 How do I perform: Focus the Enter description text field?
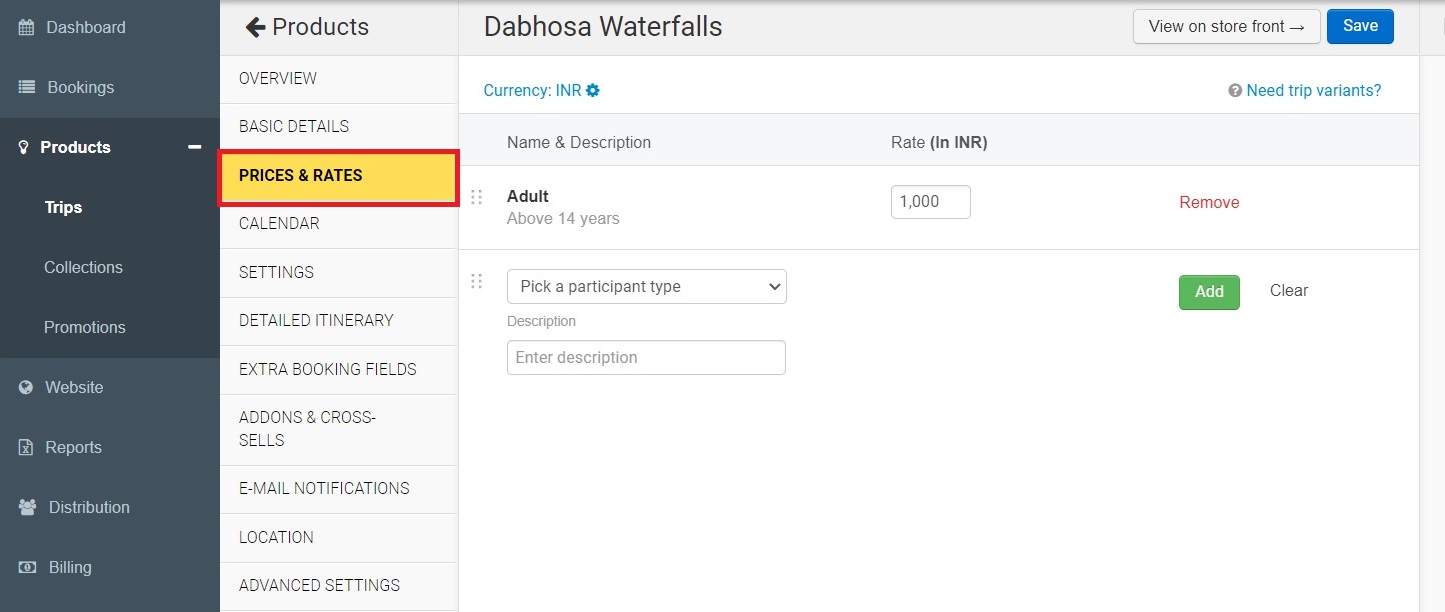point(646,357)
